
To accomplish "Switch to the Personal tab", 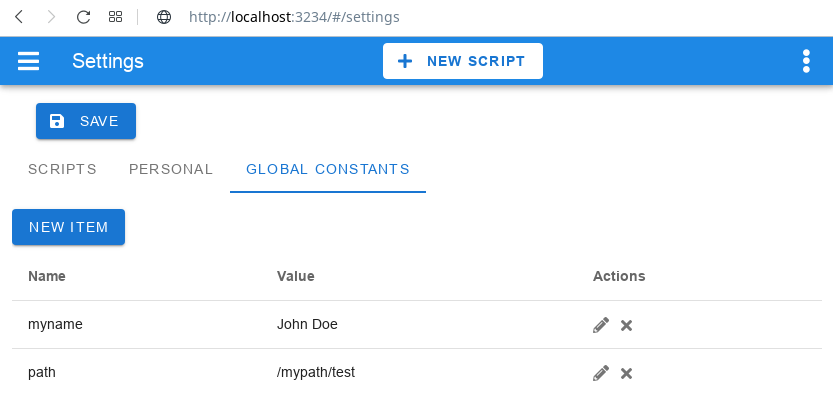I will click(171, 169).
